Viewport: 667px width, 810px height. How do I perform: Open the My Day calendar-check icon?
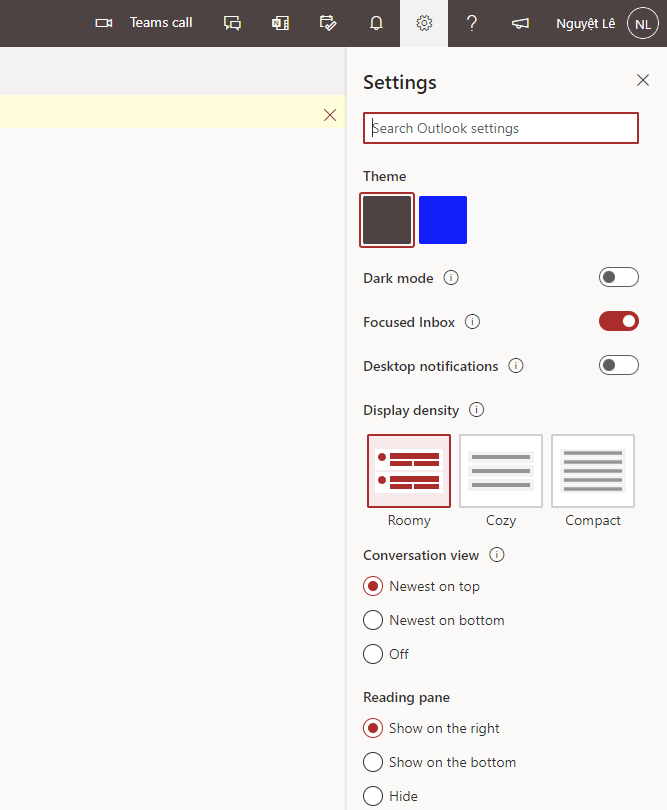(x=328, y=23)
